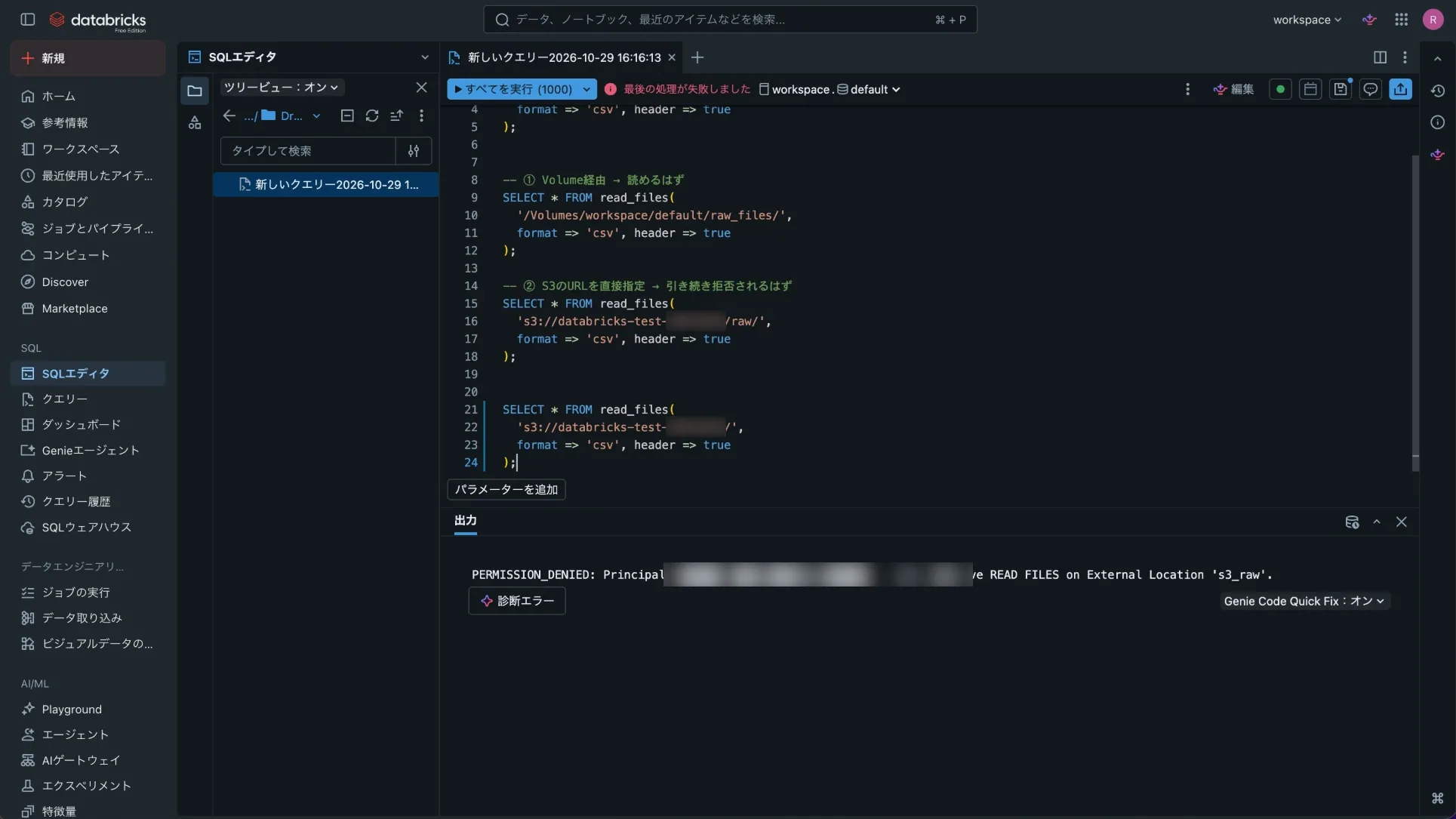Open the 編集 assistant edit button
The image size is (1456, 819).
1233,89
